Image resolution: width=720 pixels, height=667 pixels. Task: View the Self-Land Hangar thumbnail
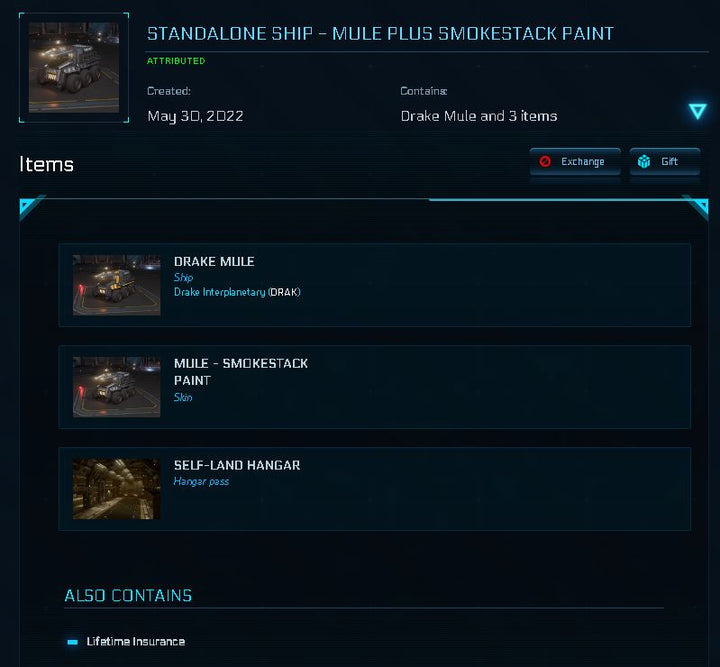pyautogui.click(x=116, y=489)
